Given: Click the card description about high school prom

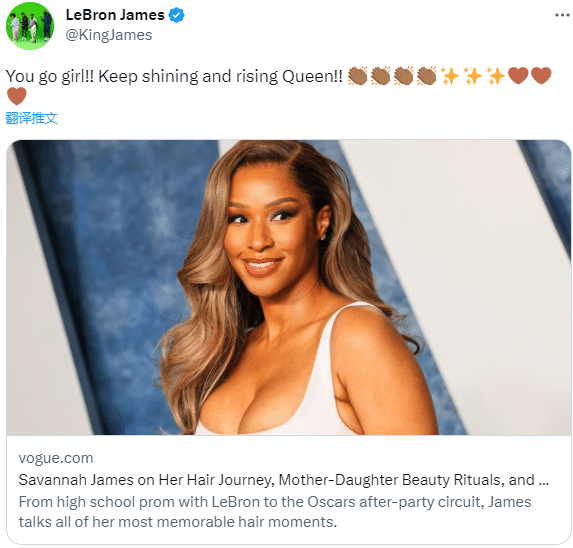Looking at the screenshot, I should pyautogui.click(x=275, y=512).
